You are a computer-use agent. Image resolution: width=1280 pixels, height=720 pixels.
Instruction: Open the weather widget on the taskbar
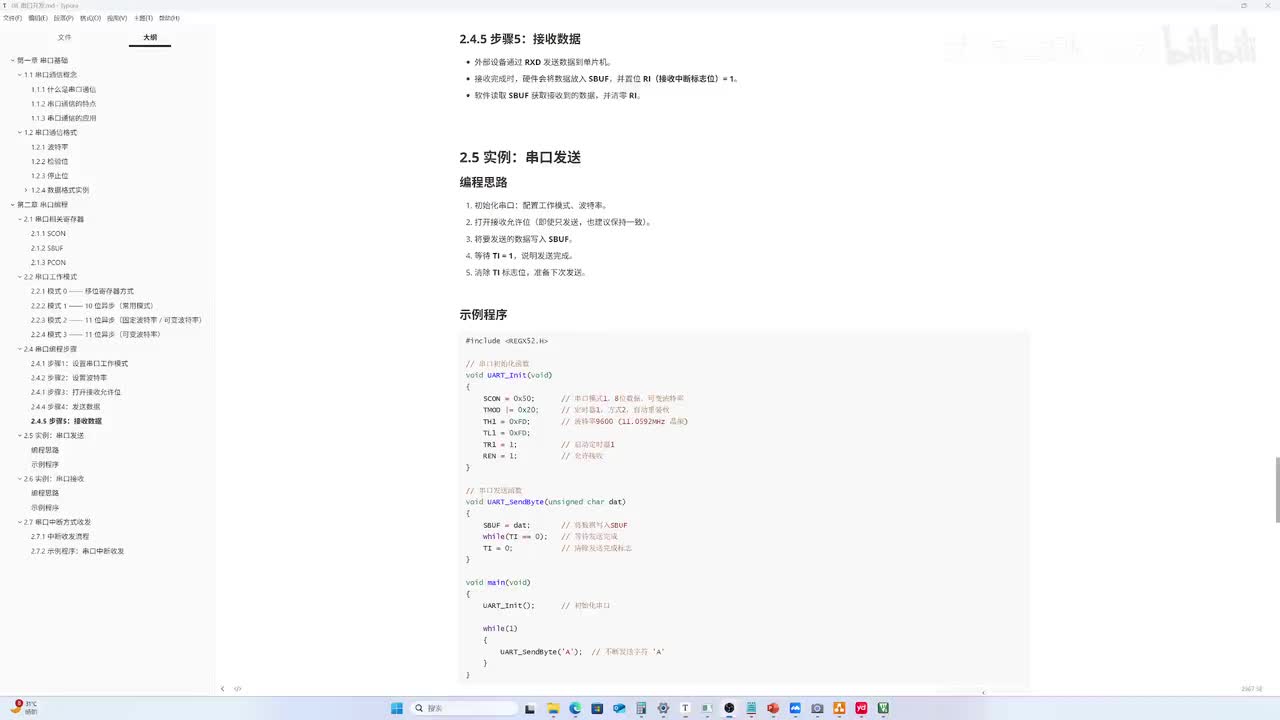point(25,707)
